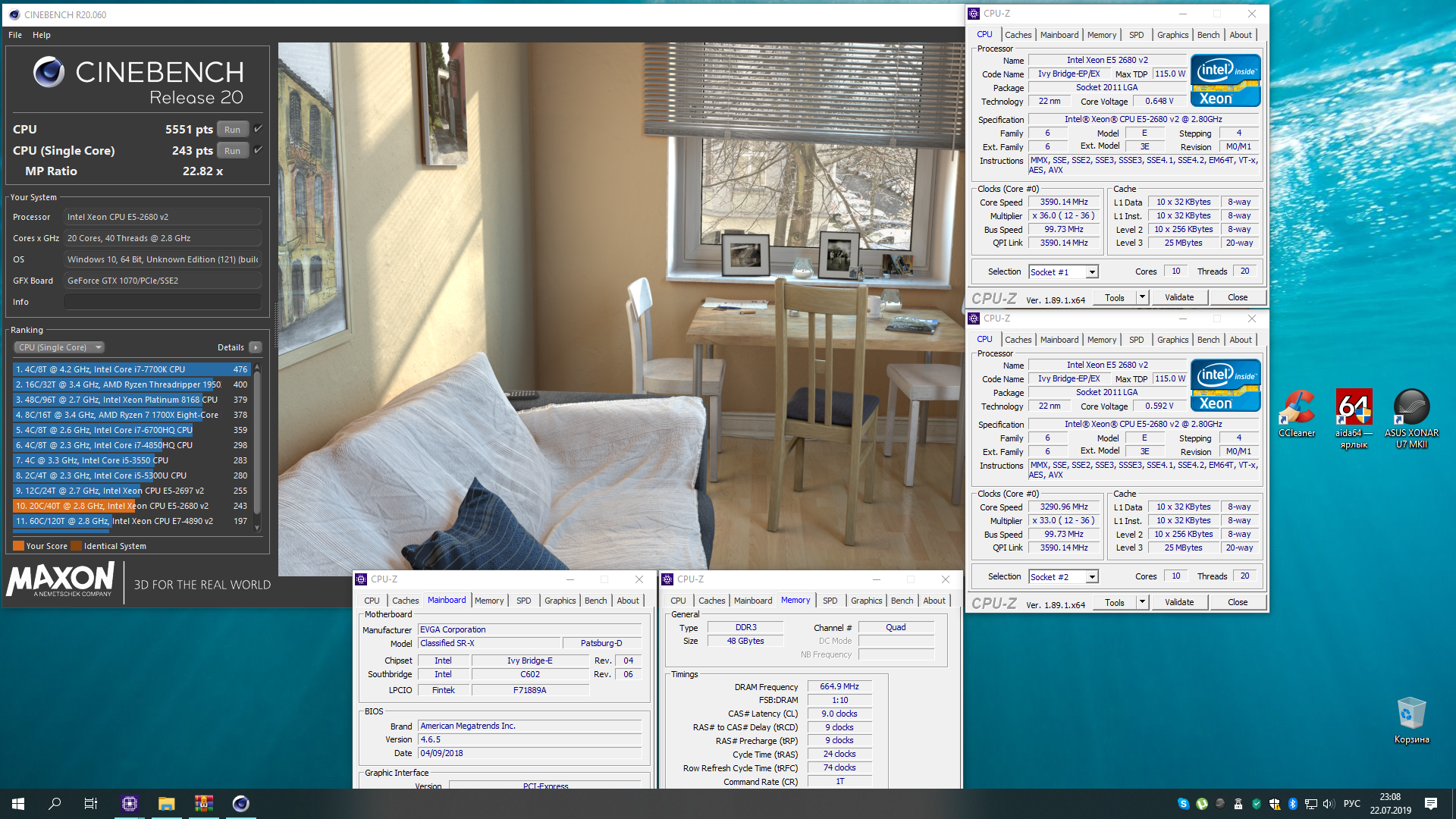
Task: Open the Windows Security tray icon
Action: (x=1275, y=804)
